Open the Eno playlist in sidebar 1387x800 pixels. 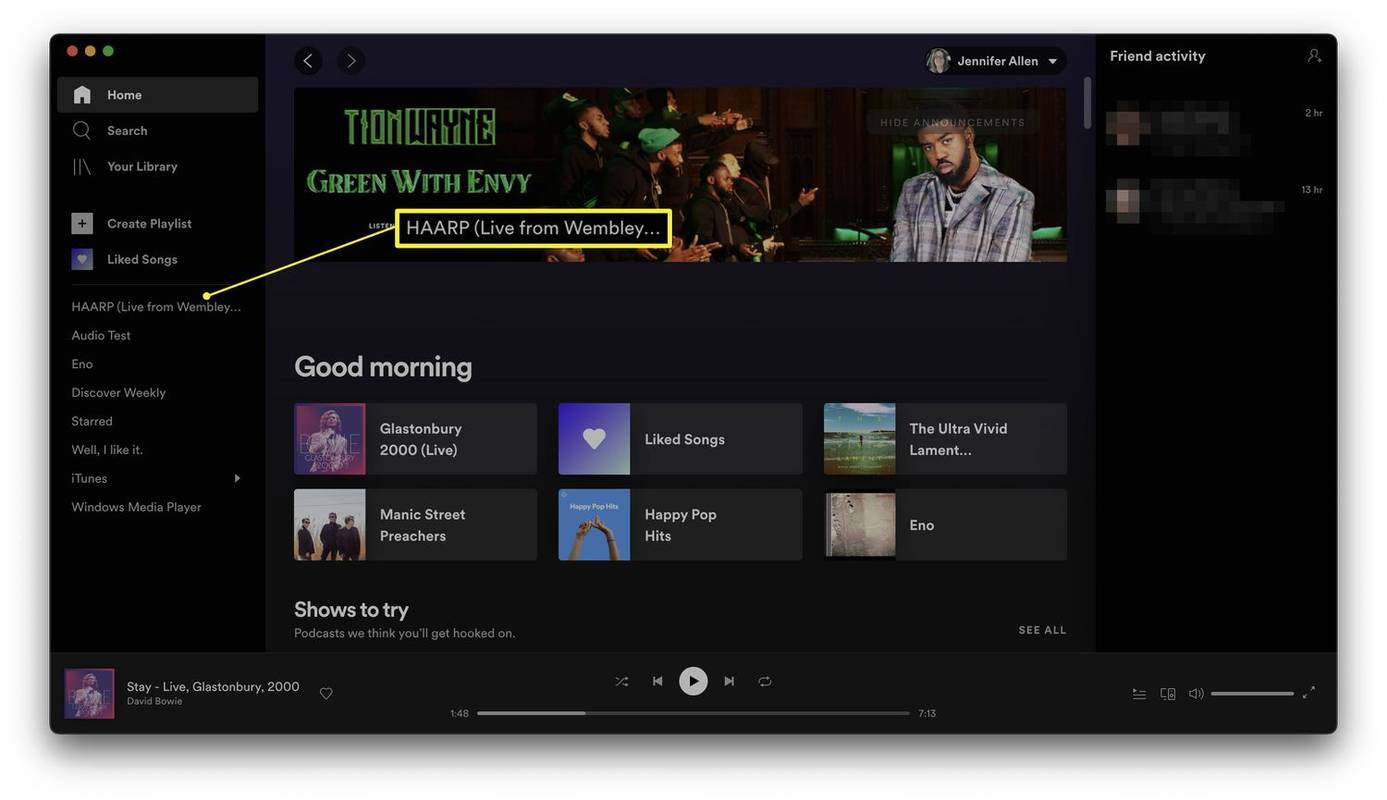tap(82, 364)
